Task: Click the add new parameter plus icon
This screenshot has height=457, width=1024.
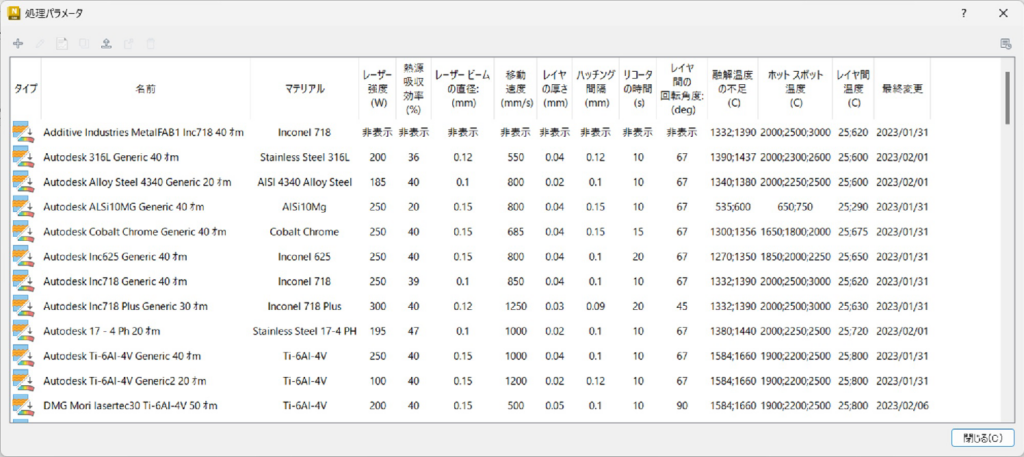Action: [18, 44]
